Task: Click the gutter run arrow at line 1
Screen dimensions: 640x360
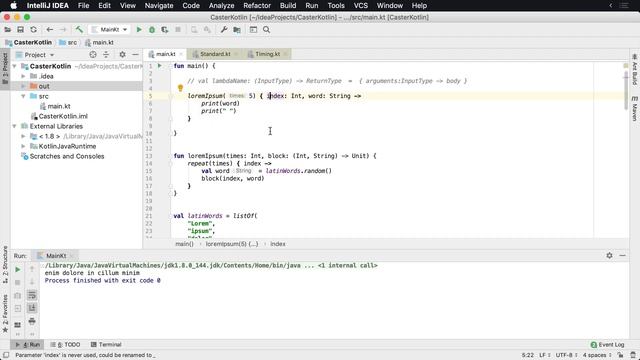Action: click(160, 66)
